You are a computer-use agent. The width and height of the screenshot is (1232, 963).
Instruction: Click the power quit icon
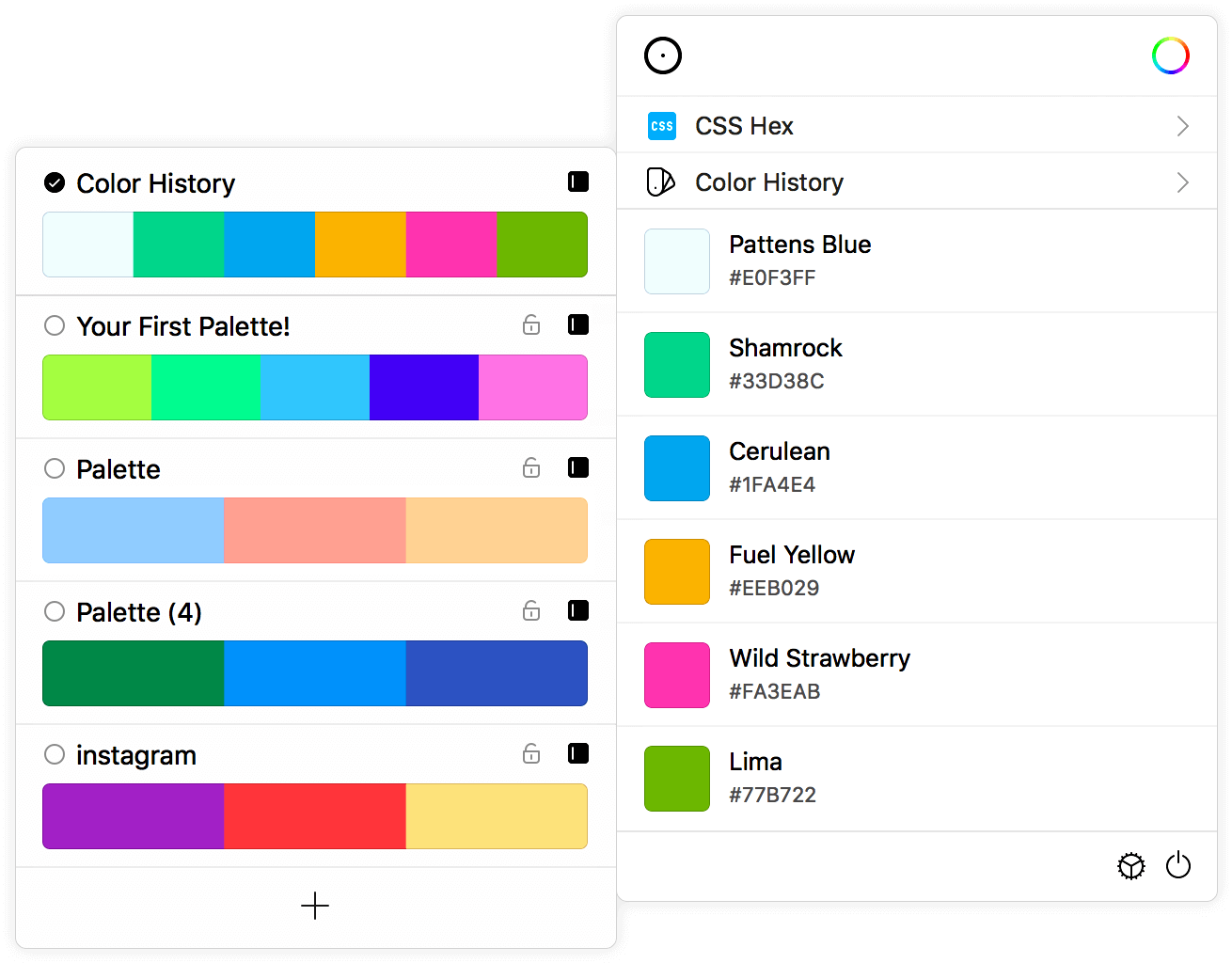(x=1178, y=865)
